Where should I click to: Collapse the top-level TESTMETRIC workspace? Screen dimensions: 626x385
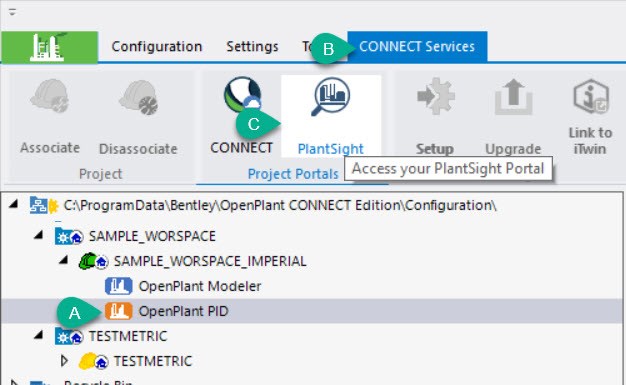[39, 335]
